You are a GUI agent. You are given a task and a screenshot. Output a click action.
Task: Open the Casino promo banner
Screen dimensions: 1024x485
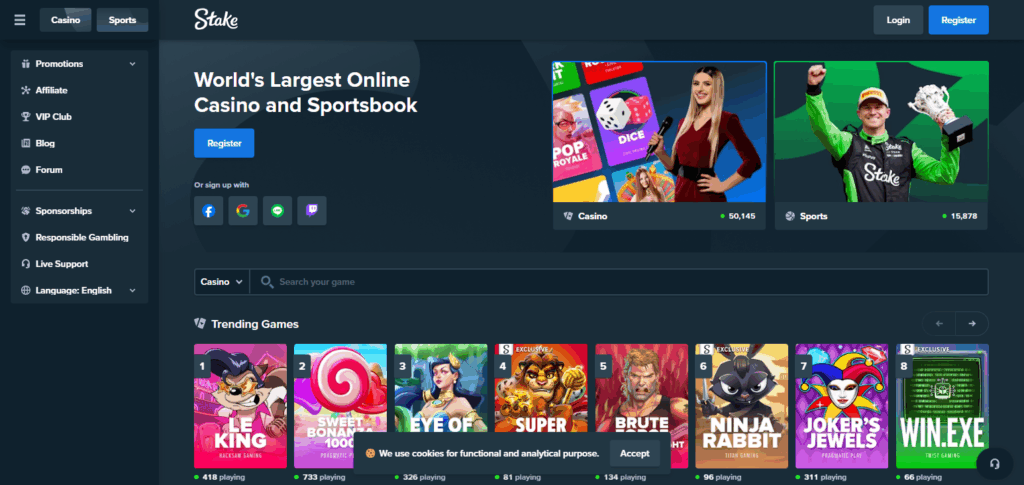pyautogui.click(x=660, y=145)
